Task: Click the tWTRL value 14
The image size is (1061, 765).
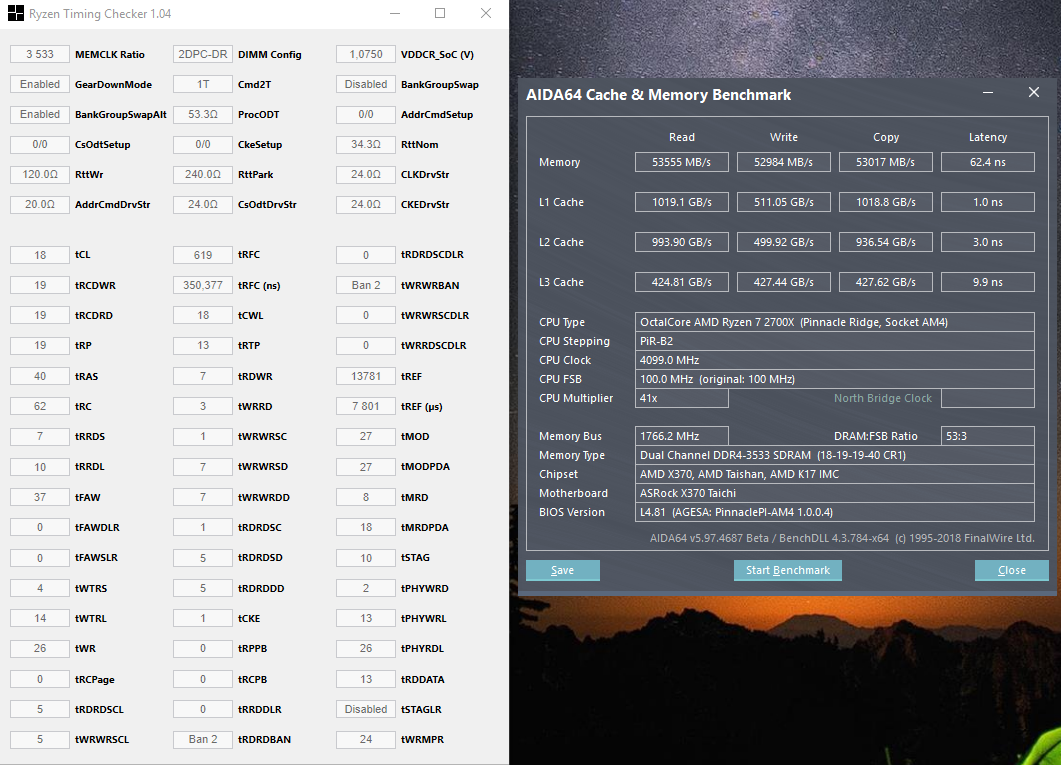Action: (x=40, y=618)
